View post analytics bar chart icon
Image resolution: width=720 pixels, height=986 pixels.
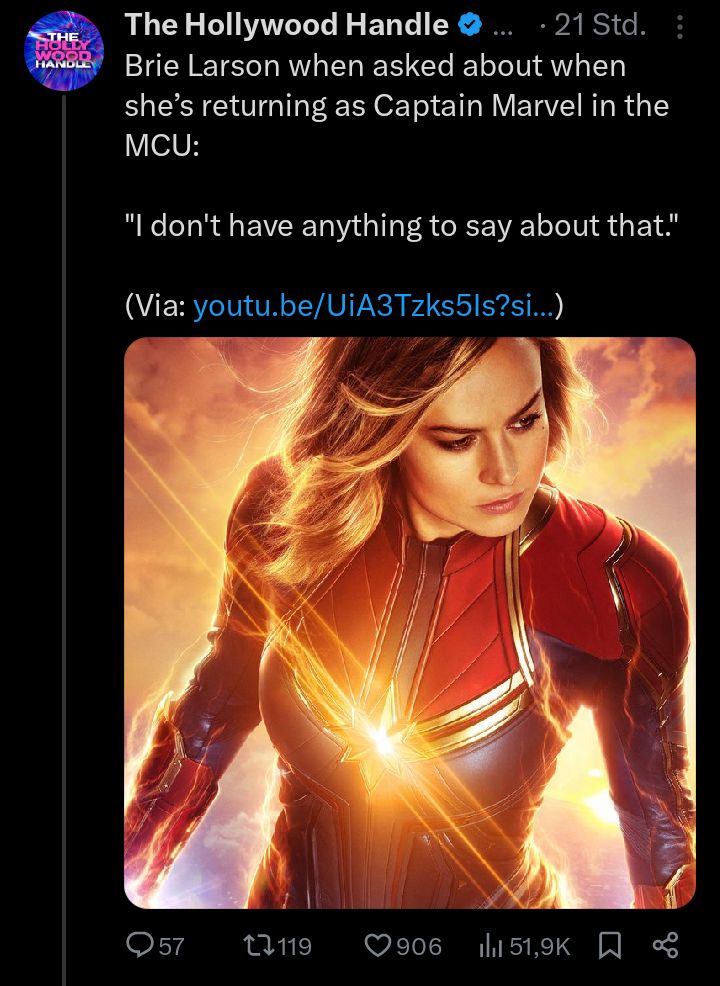pyautogui.click(x=492, y=945)
